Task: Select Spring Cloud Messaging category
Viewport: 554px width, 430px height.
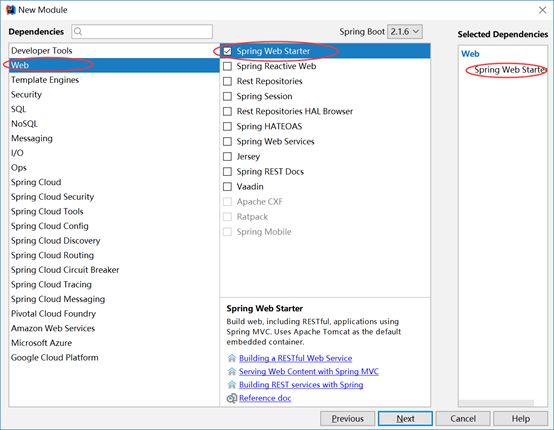Action: [114, 299]
